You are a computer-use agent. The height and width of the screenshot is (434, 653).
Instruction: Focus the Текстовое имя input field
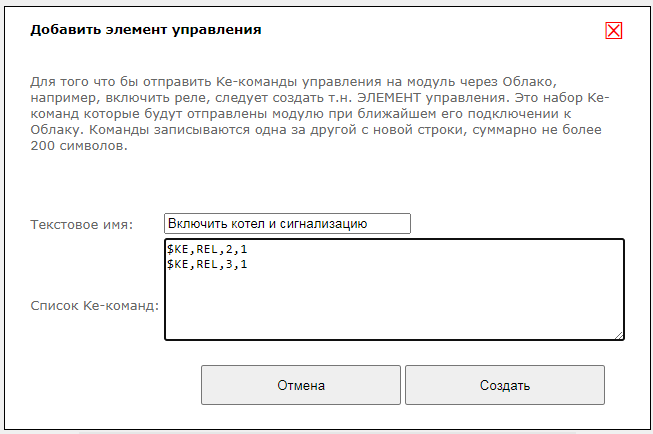click(x=288, y=224)
